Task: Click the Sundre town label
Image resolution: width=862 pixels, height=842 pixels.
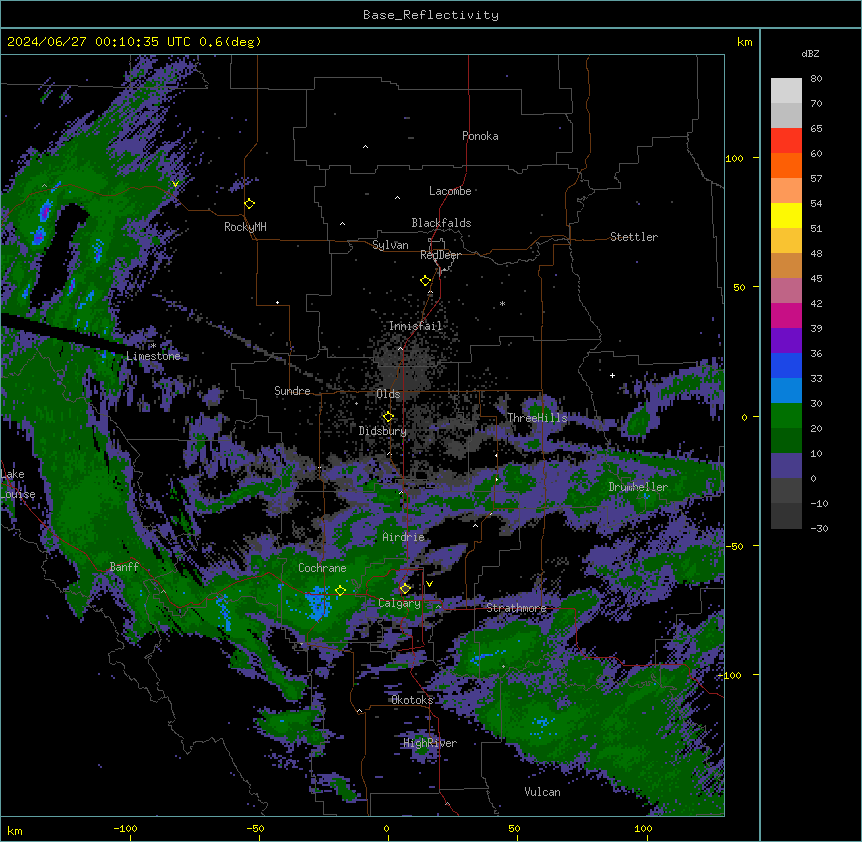Action: [292, 391]
